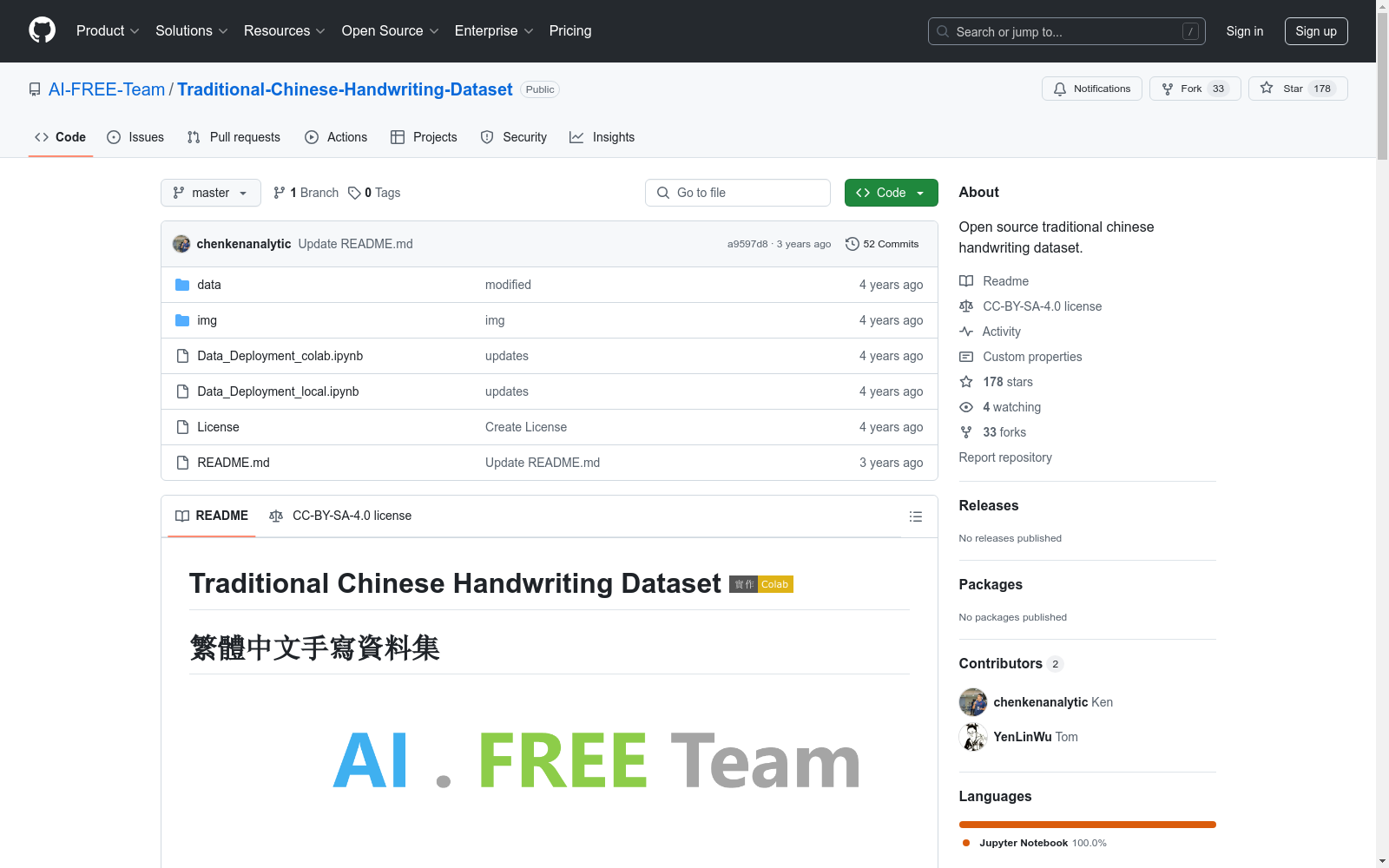Click the Jupyter Notebook 100.0% language link
Viewport: 1389px width, 868px height.
coord(1035,843)
